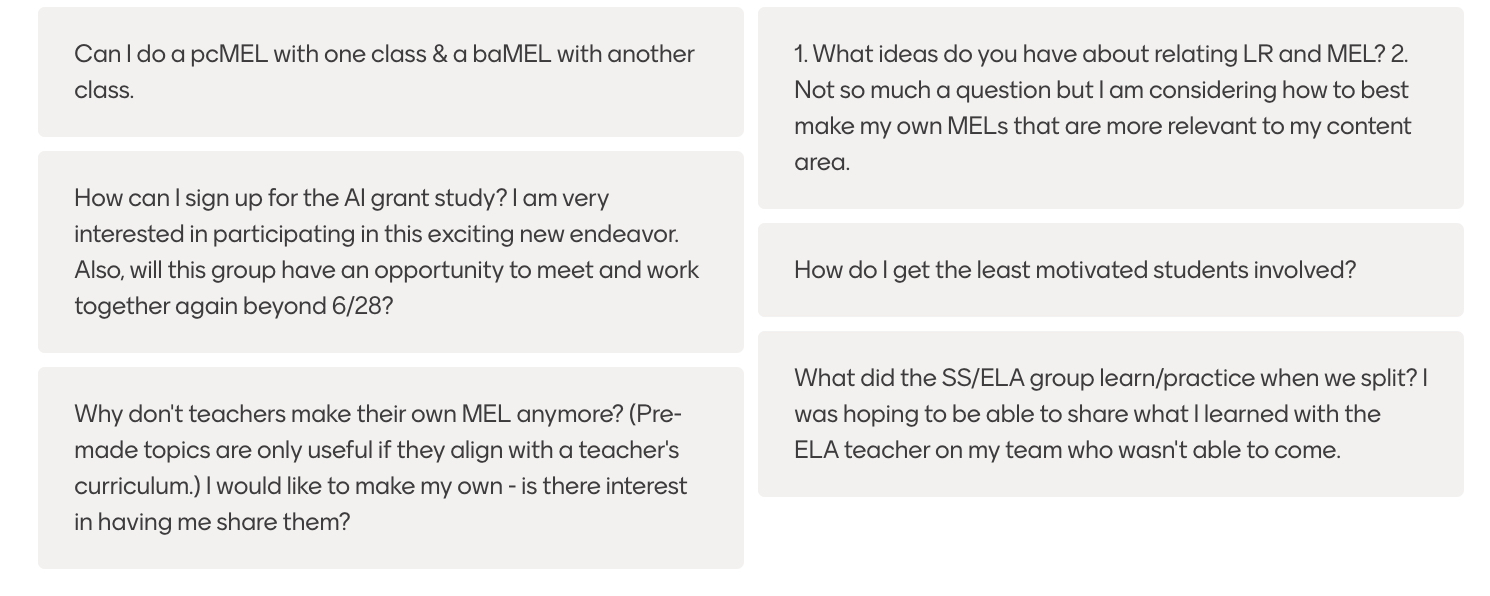Click the line 'How can I sign up for the AI grant study?'
This screenshot has width=1490, height=596.
click(291, 198)
